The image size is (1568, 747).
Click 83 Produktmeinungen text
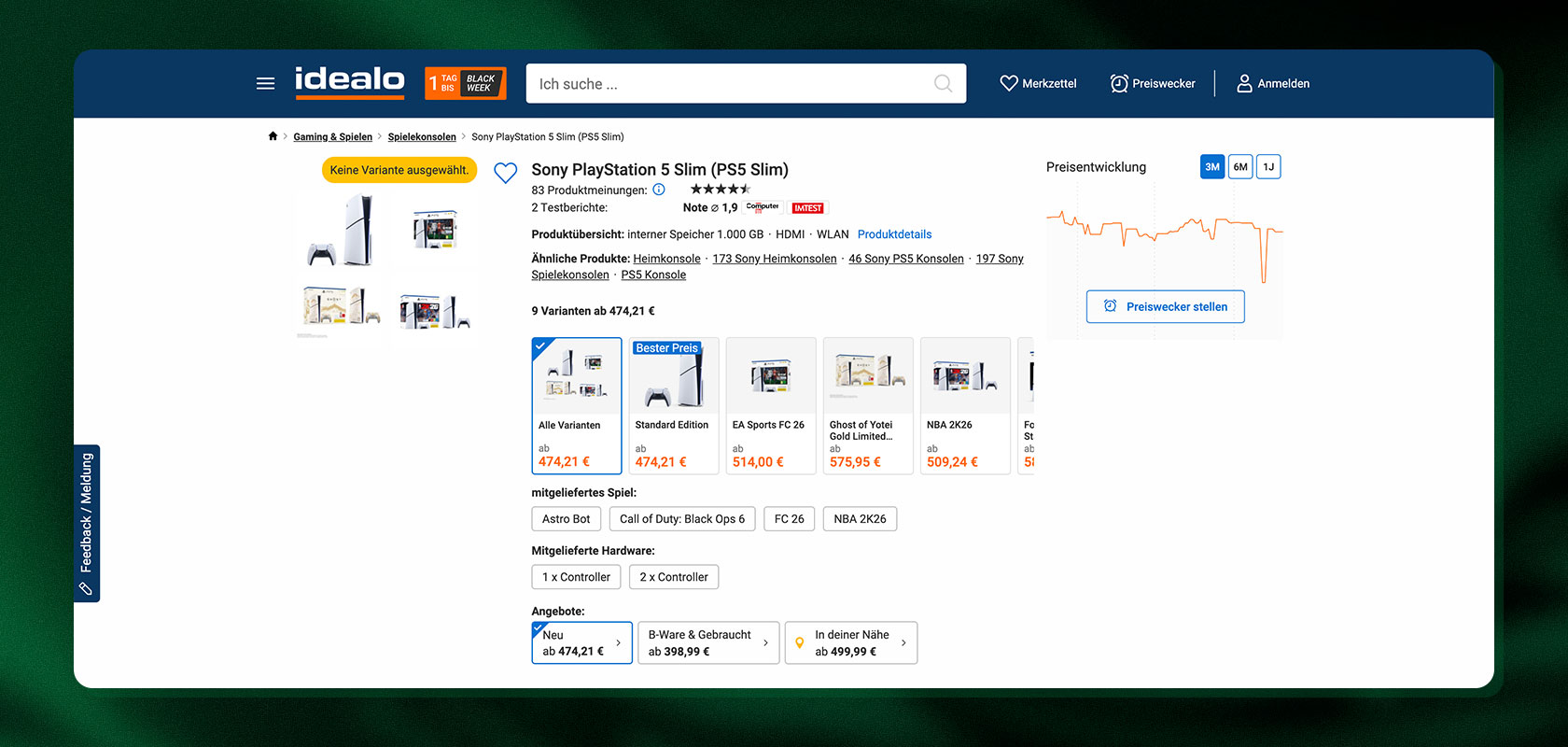coord(589,190)
